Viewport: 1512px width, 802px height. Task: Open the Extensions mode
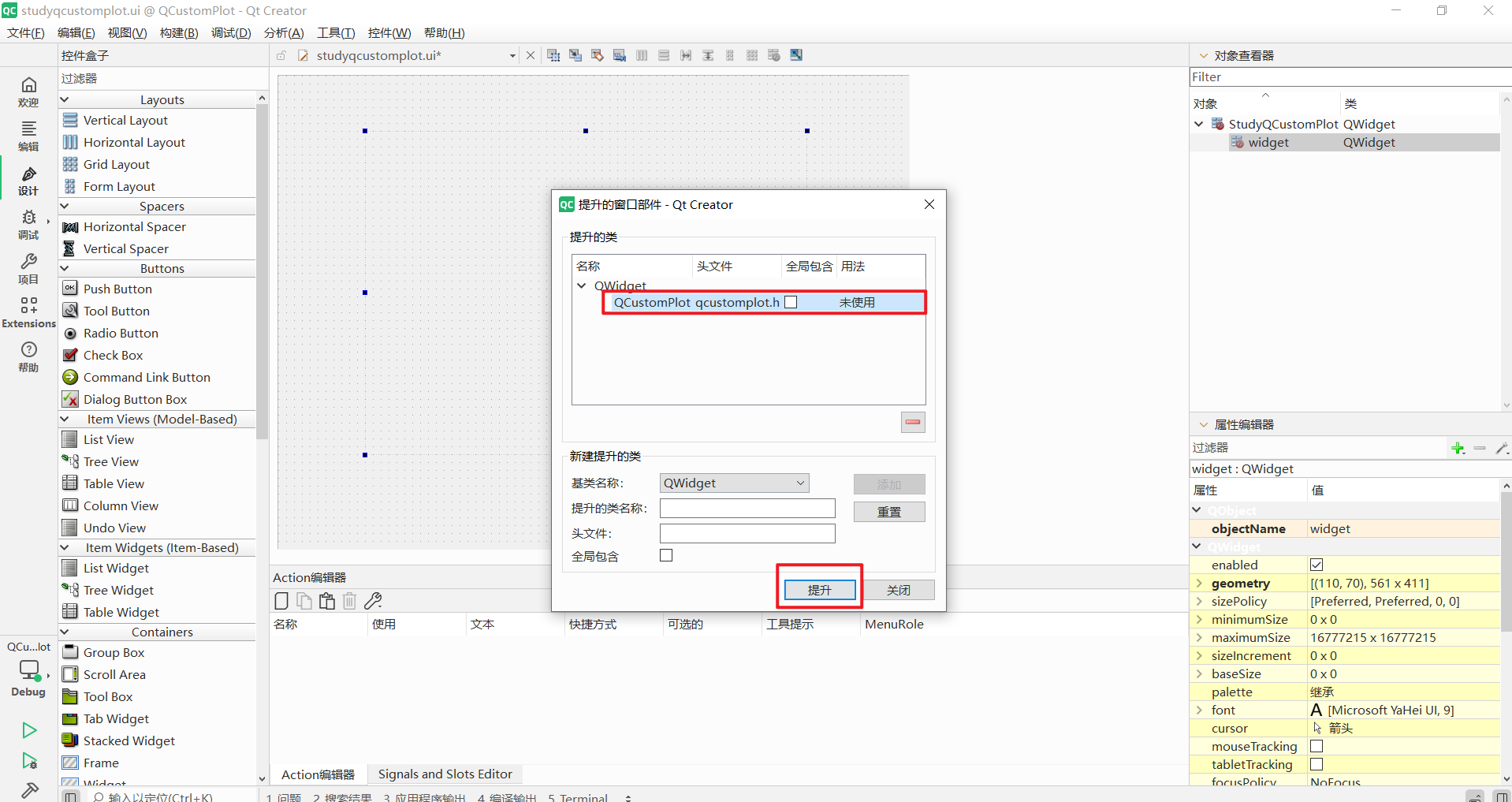tap(28, 312)
